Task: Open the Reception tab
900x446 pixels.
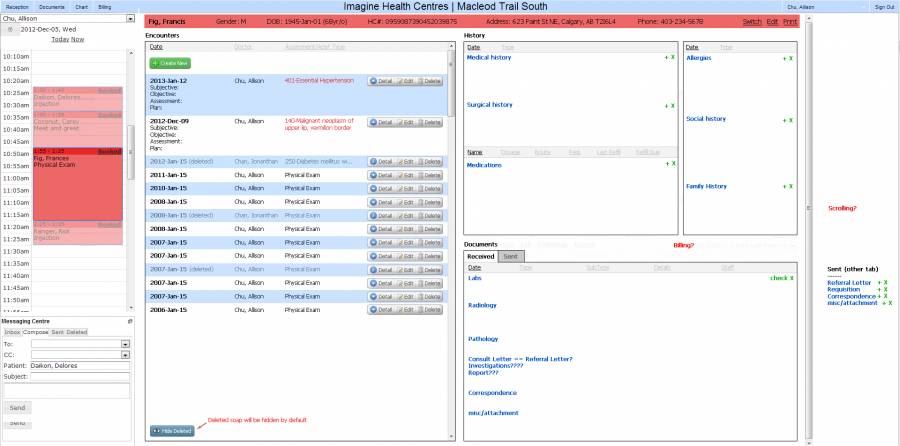Action: (x=17, y=7)
